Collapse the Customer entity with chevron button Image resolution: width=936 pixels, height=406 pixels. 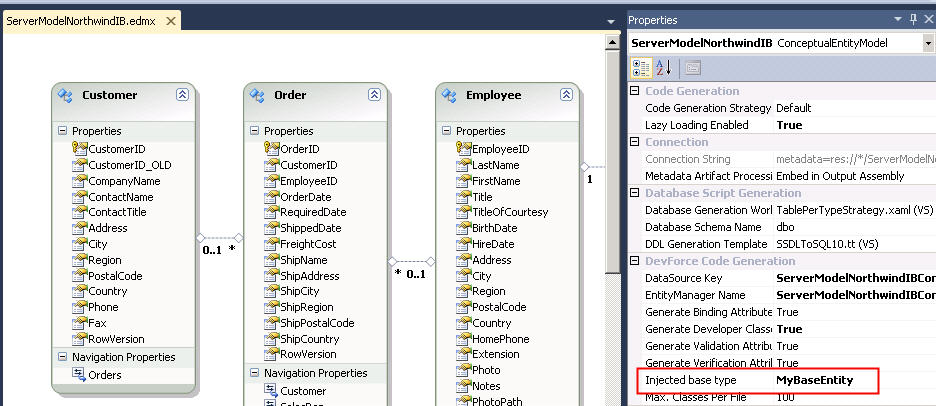tap(181, 95)
